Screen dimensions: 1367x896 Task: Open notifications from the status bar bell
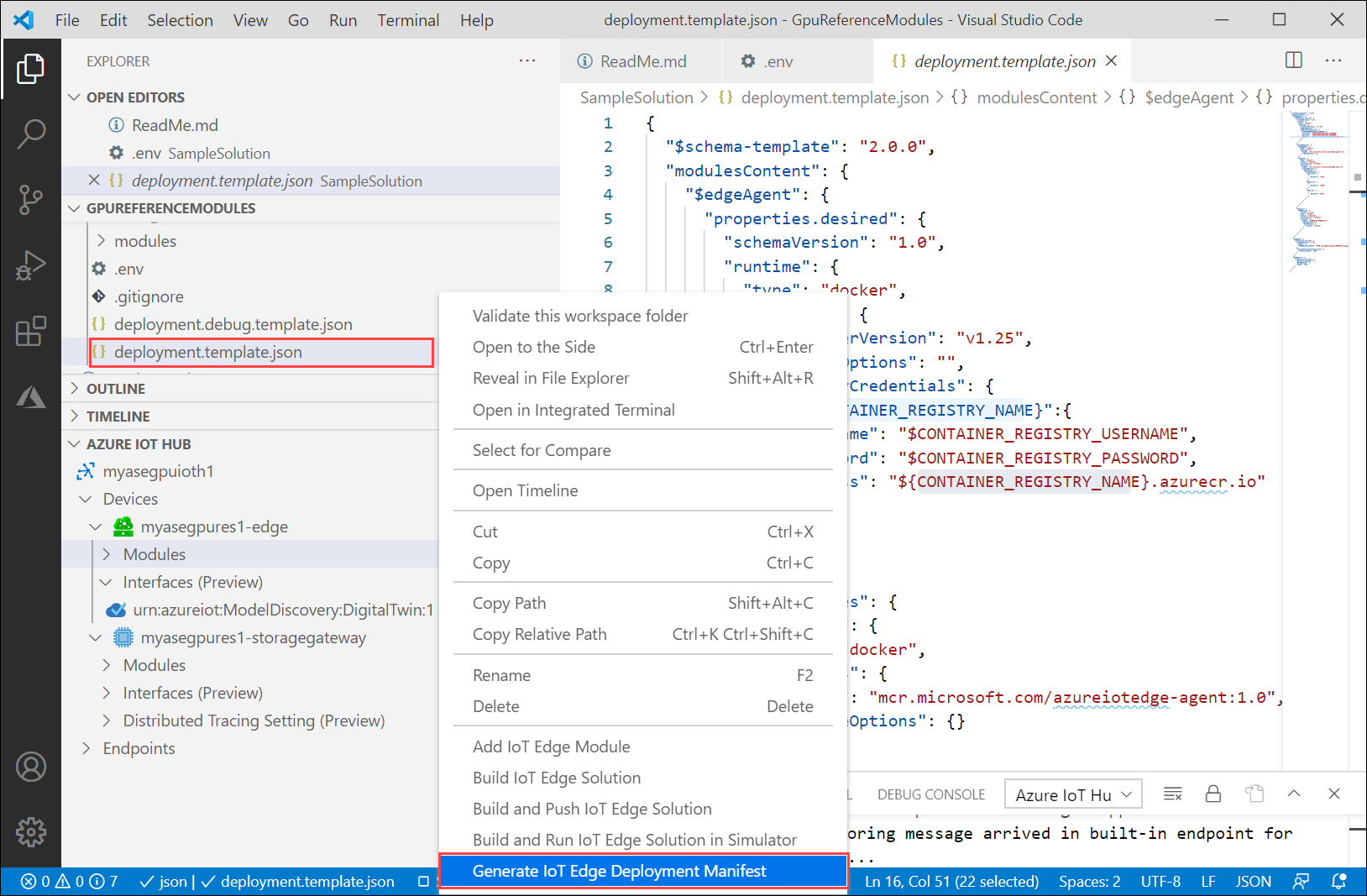click(1338, 881)
